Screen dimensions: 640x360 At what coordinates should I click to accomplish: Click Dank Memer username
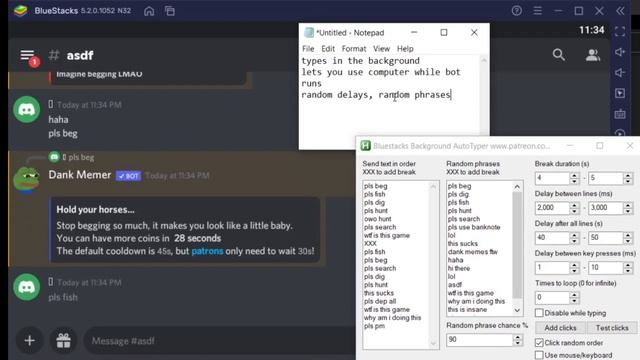coord(80,175)
